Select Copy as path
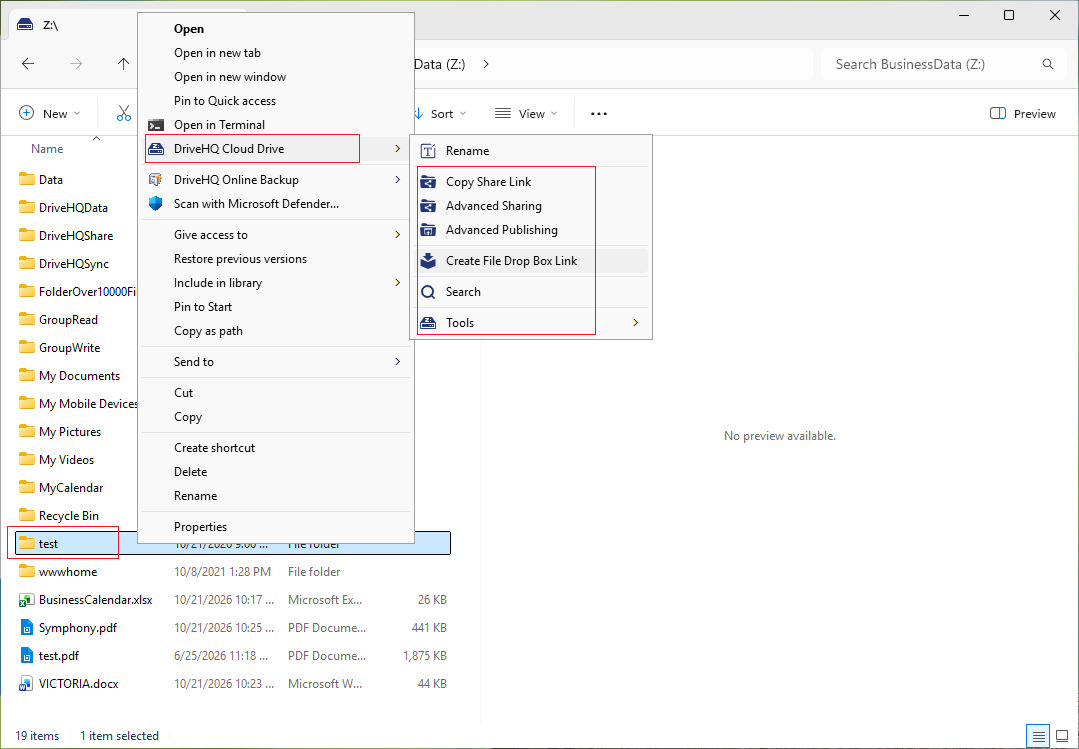Viewport: 1079px width, 749px height. tap(276, 331)
